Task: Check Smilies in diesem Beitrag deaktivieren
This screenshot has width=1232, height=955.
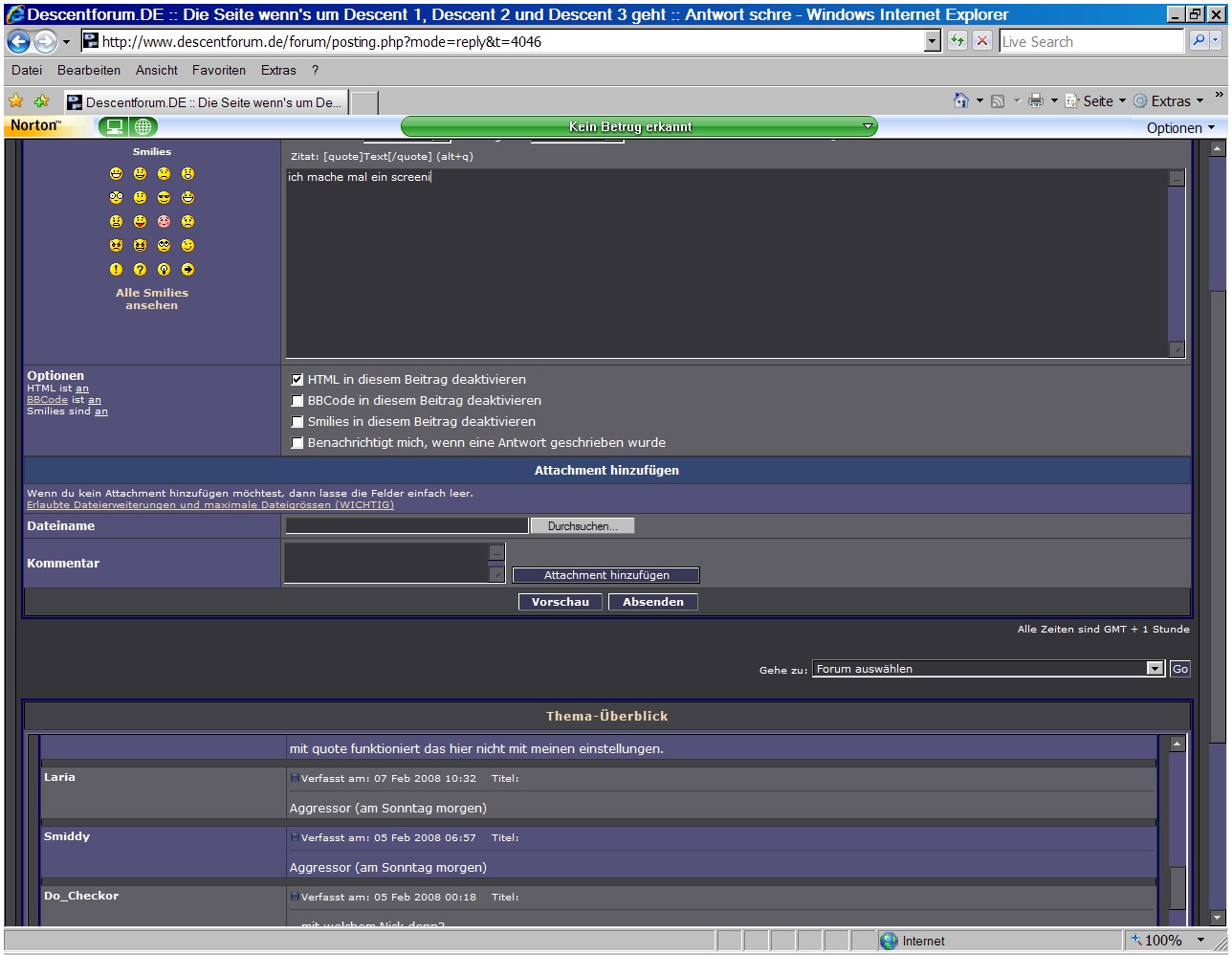Action: pyautogui.click(x=297, y=422)
